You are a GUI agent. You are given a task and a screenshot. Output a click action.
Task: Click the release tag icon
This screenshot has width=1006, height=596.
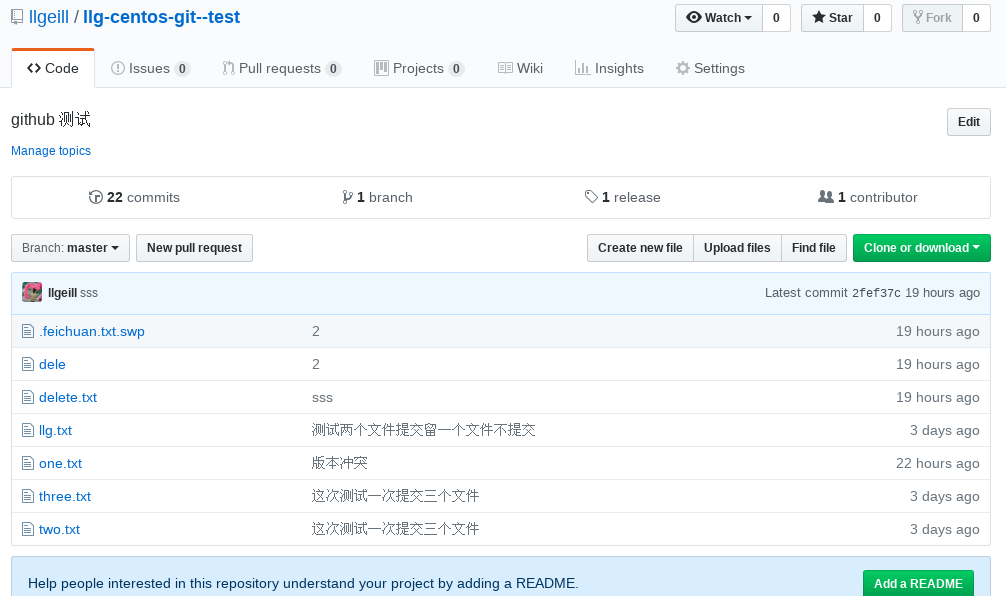[x=591, y=197]
